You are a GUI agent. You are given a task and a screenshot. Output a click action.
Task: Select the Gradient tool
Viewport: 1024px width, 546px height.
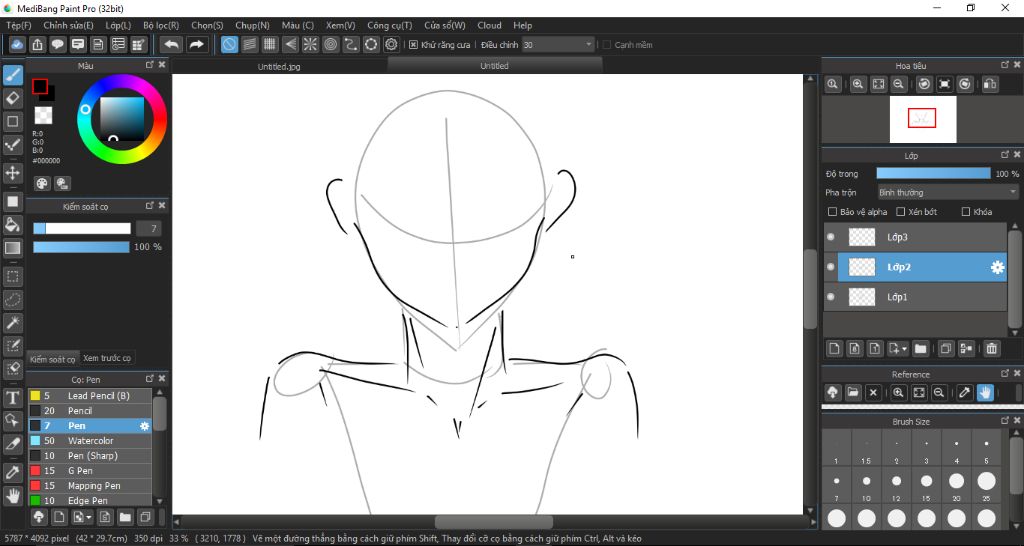(12, 248)
